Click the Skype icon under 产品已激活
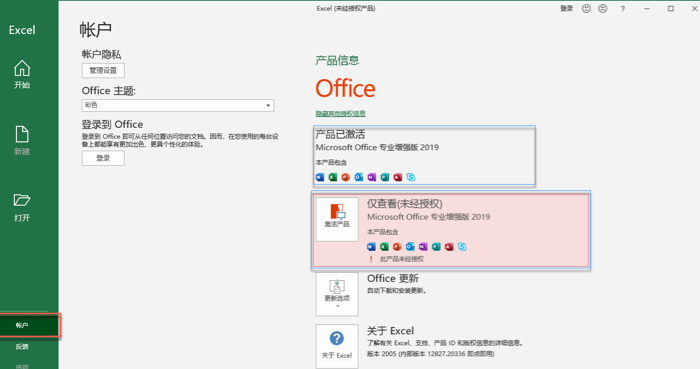The height and width of the screenshot is (369, 700). click(411, 177)
